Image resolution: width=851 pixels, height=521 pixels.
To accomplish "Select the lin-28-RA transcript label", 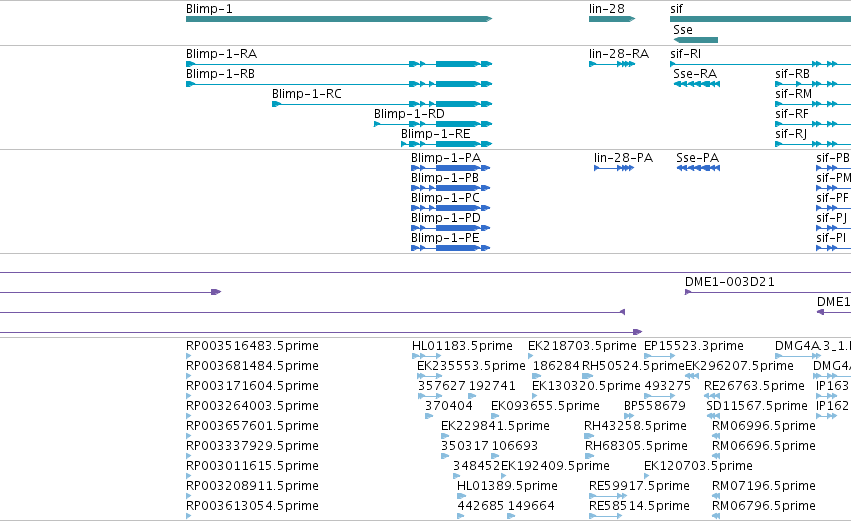I will coord(619,54).
